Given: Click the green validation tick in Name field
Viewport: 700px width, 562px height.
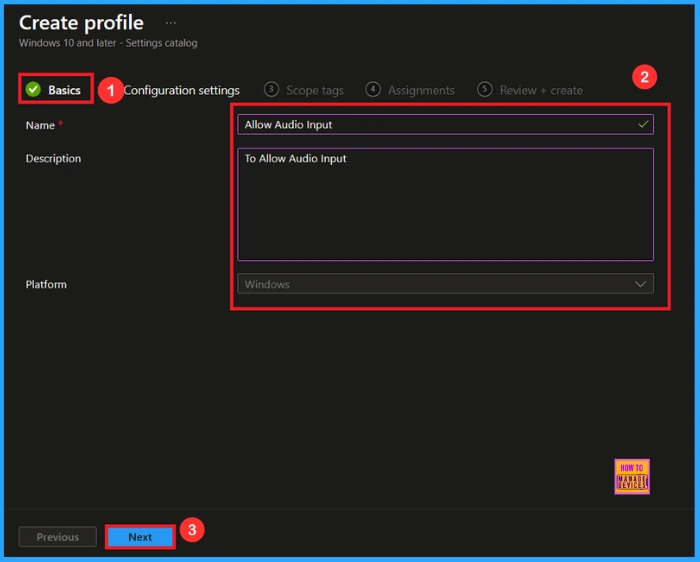Looking at the screenshot, I should [643, 124].
